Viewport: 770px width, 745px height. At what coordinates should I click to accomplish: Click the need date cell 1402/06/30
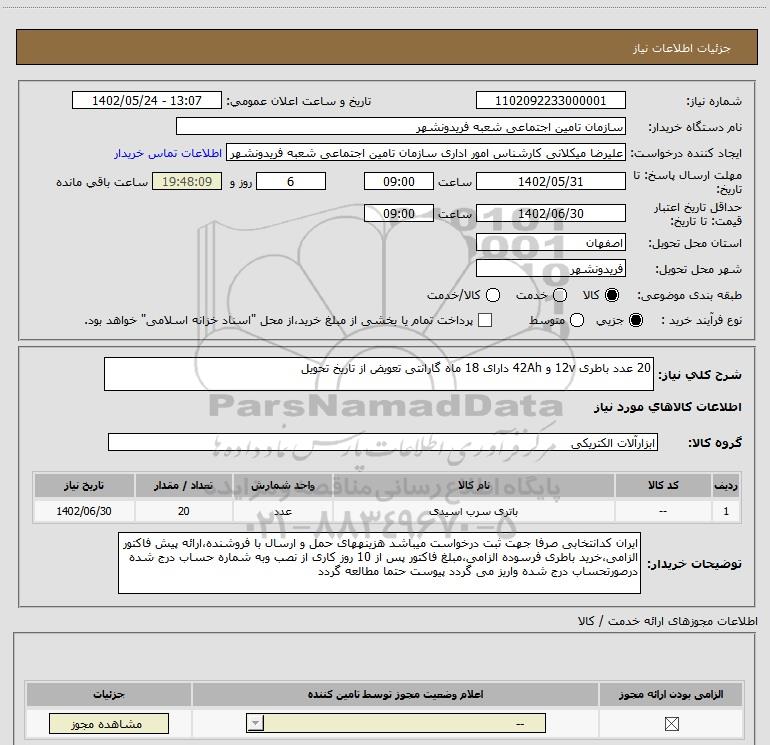click(84, 511)
